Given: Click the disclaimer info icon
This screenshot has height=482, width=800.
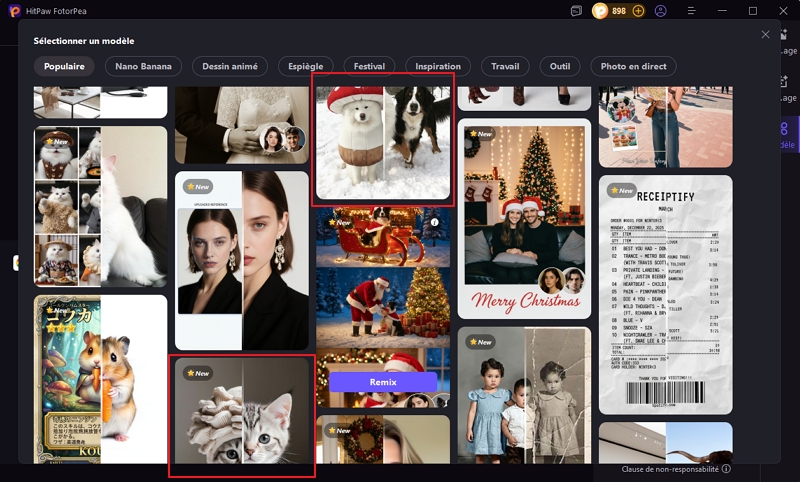Looking at the screenshot, I should pyautogui.click(x=726, y=468).
